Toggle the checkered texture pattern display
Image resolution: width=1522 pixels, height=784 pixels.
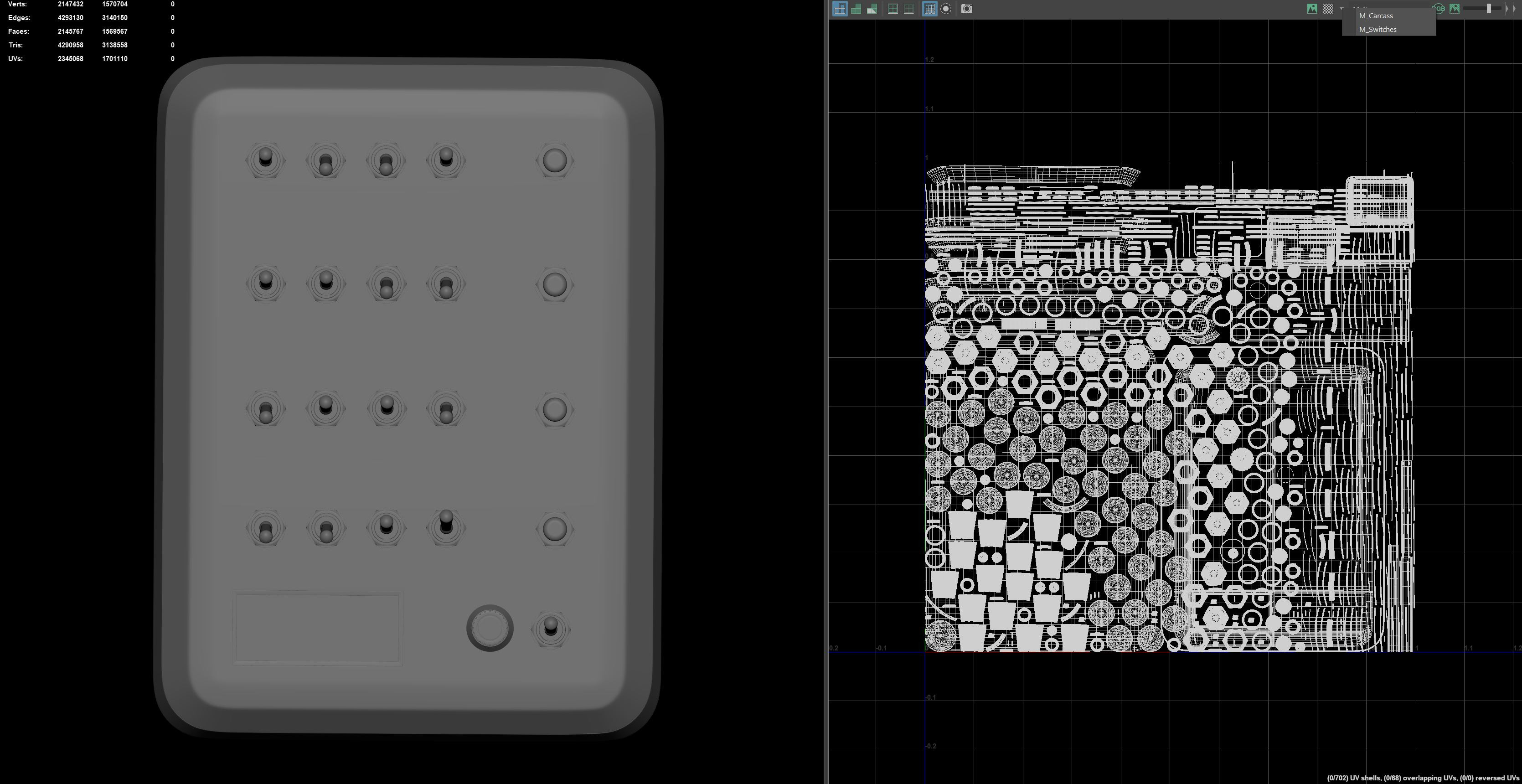click(x=1328, y=8)
